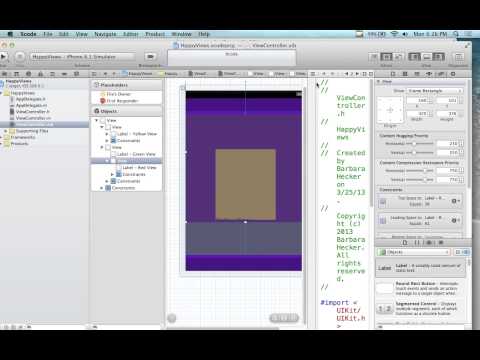Open the Editor menu

(x=130, y=34)
